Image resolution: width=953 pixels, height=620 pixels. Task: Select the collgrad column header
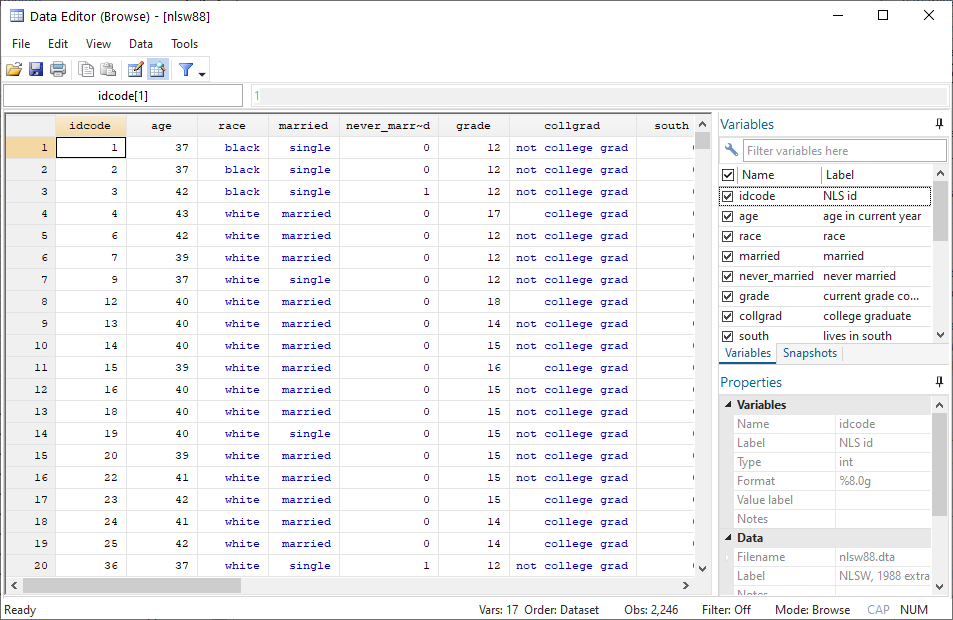[572, 125]
